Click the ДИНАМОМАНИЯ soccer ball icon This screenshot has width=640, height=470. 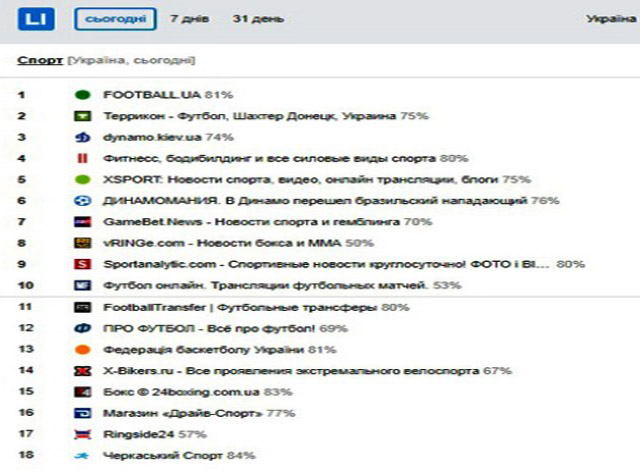(82, 201)
